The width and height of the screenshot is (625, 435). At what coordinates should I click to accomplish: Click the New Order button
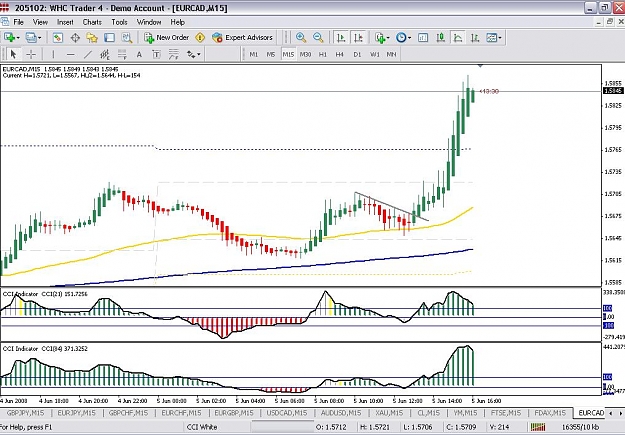[x=167, y=37]
